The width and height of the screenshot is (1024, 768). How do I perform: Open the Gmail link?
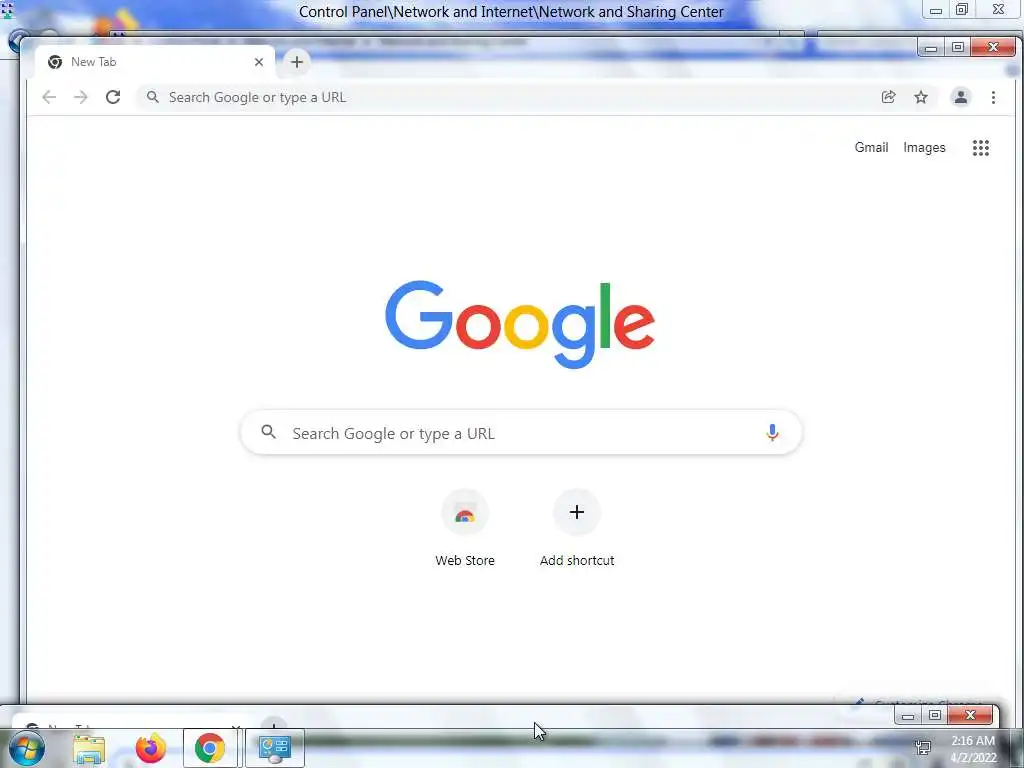871,148
